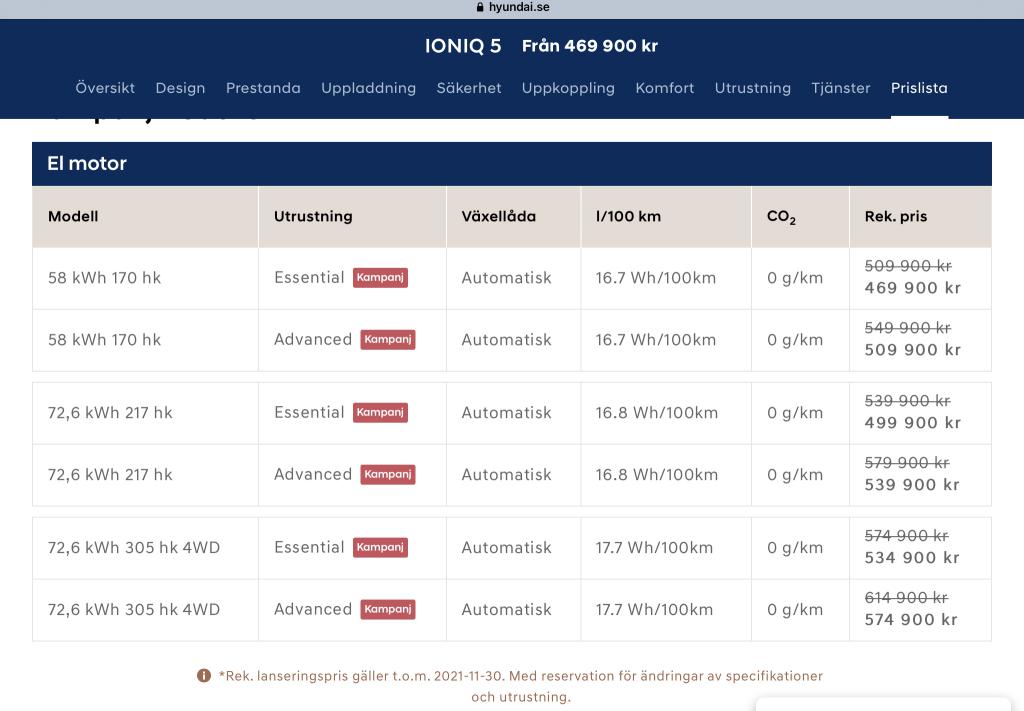This screenshot has width=1024, height=711.
Task: Open the Uppkoppling tab
Action: [568, 88]
